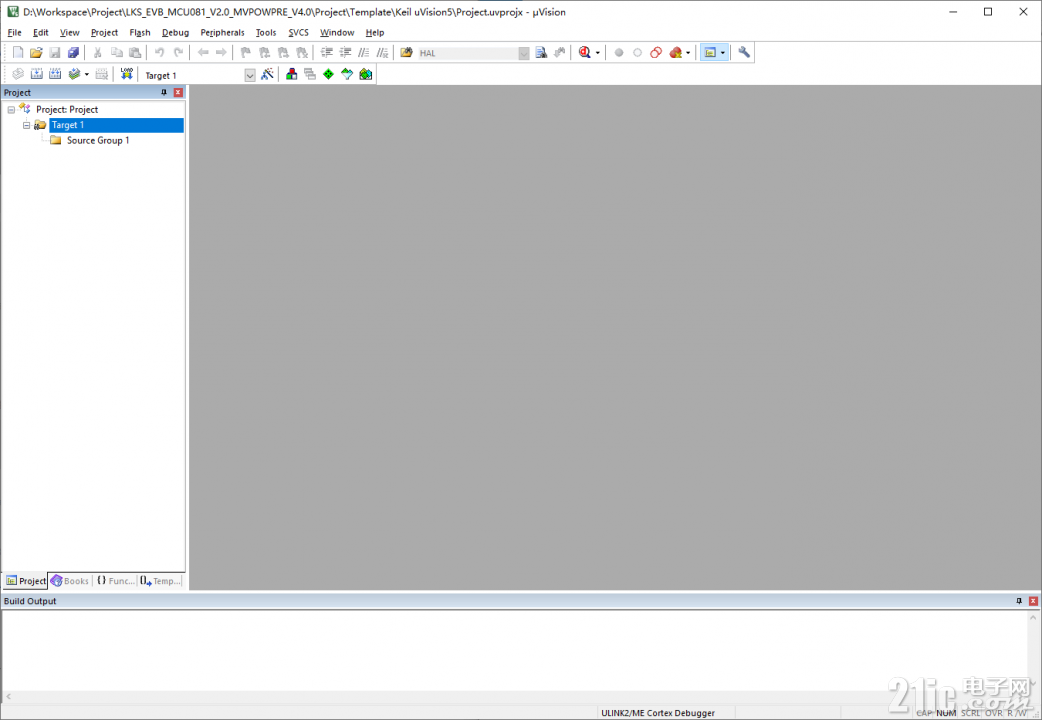Paste using the clipboard icon
Image resolution: width=1042 pixels, height=720 pixels.
(x=135, y=53)
